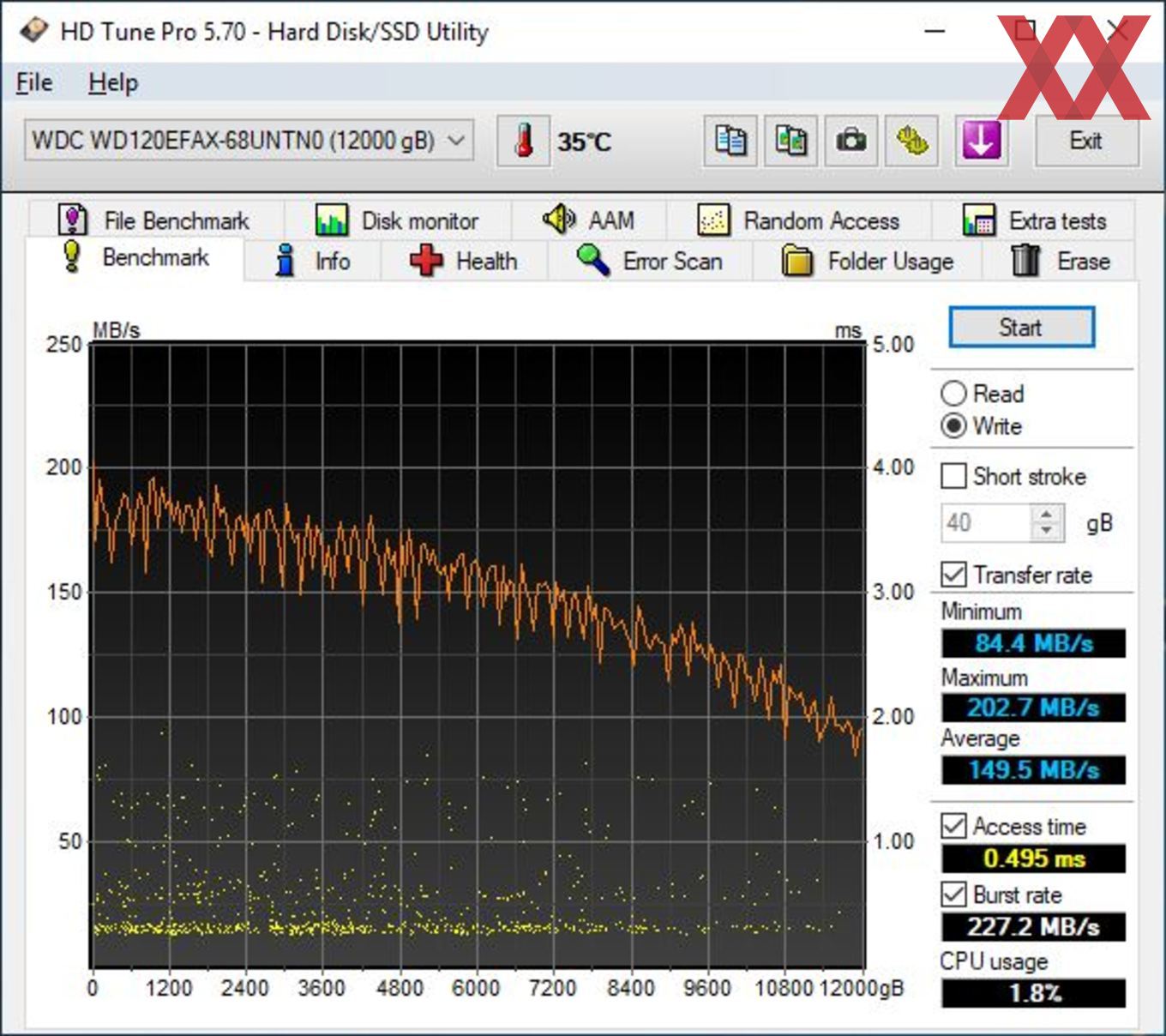Click the camera save screenshot icon

(850, 141)
